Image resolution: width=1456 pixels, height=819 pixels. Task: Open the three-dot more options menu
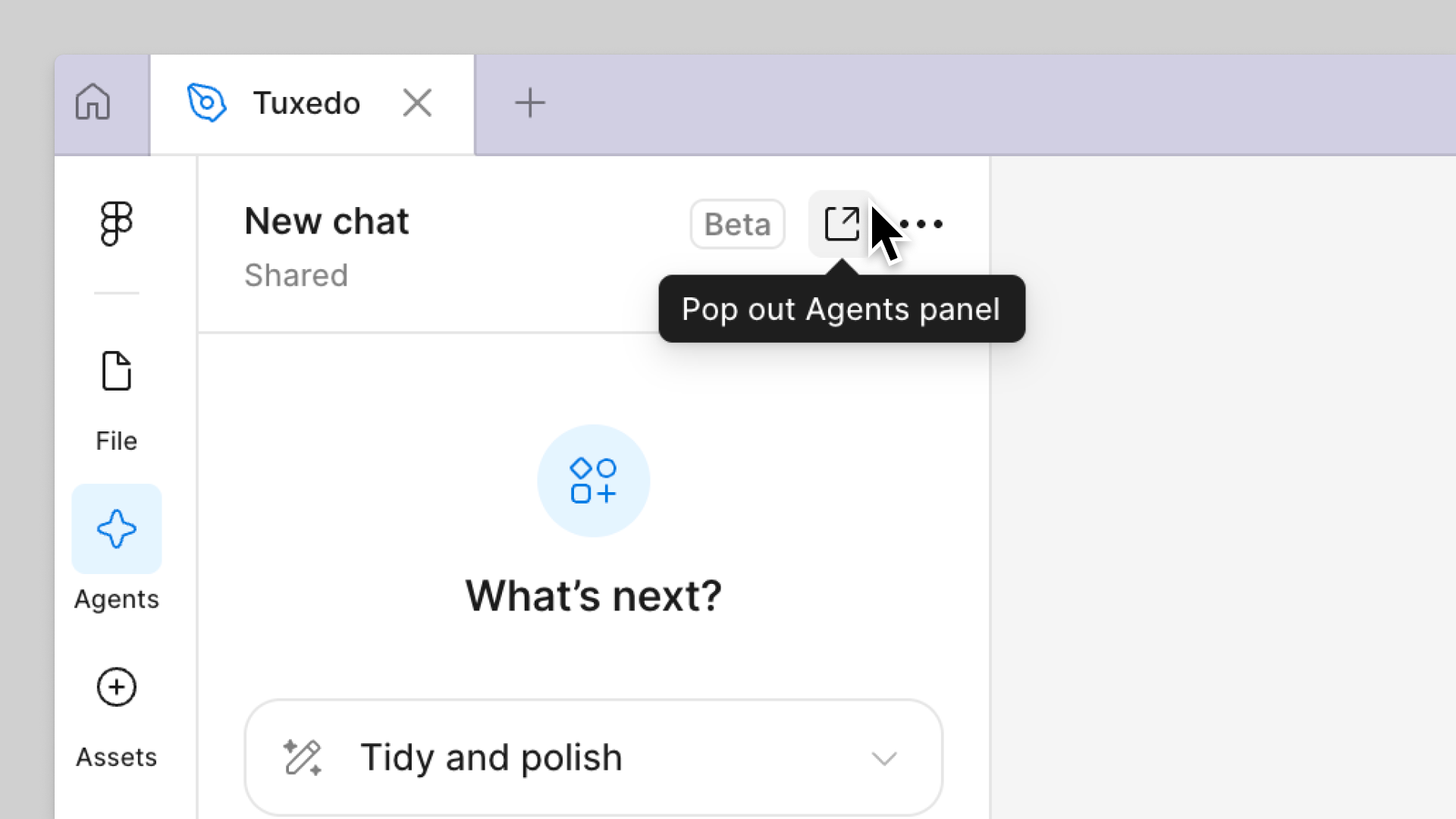tap(921, 224)
